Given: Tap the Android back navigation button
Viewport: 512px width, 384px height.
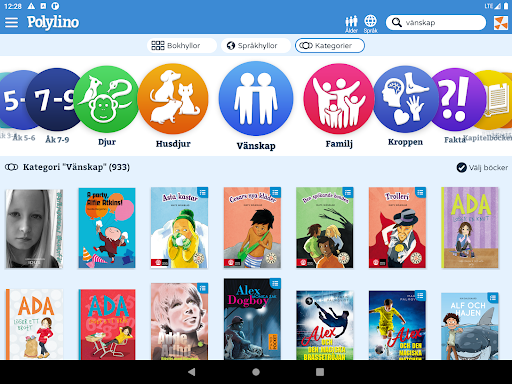Looking at the screenshot, I should pos(192,372).
